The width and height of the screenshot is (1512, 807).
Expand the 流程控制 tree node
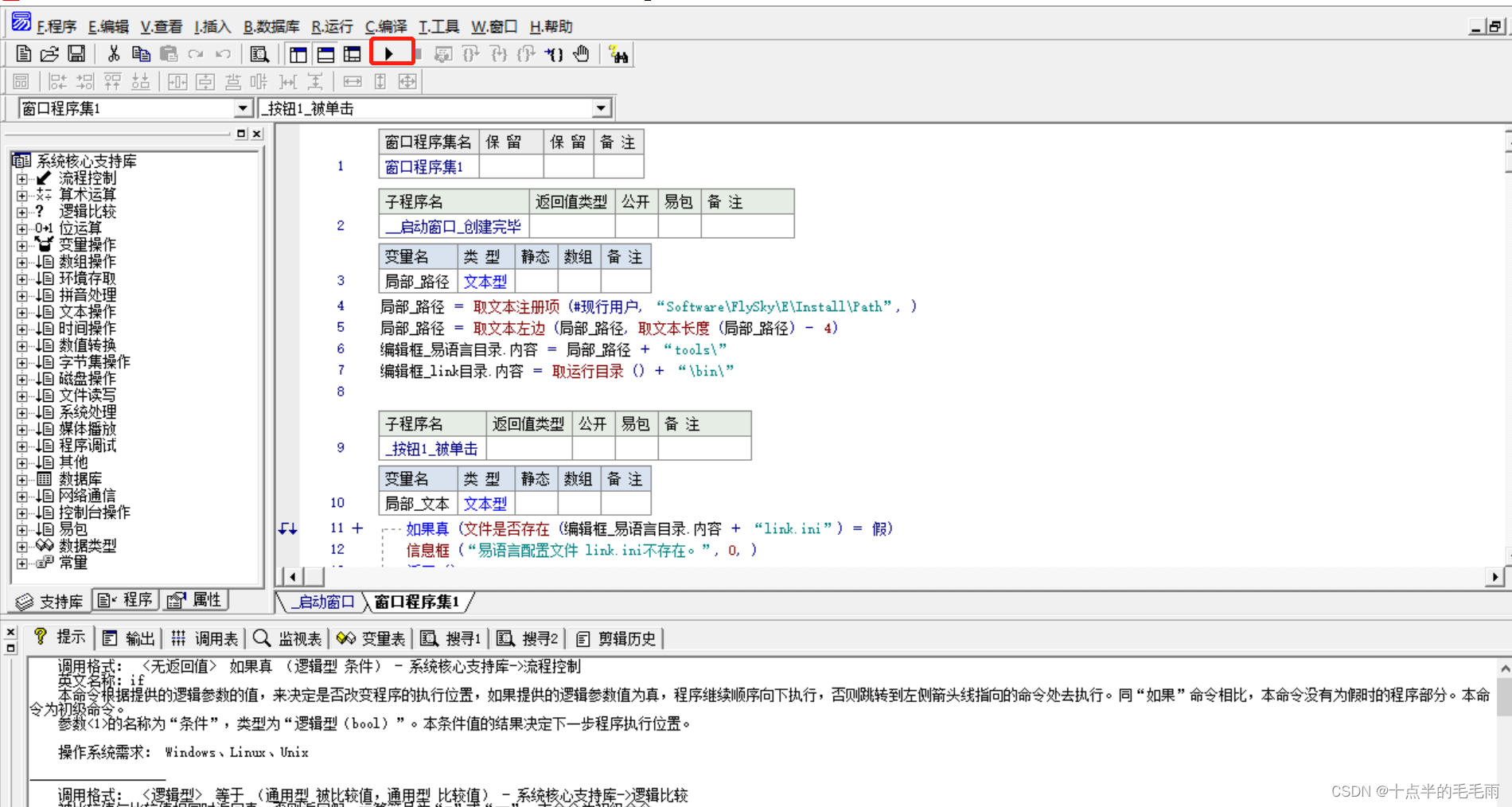pos(21,177)
